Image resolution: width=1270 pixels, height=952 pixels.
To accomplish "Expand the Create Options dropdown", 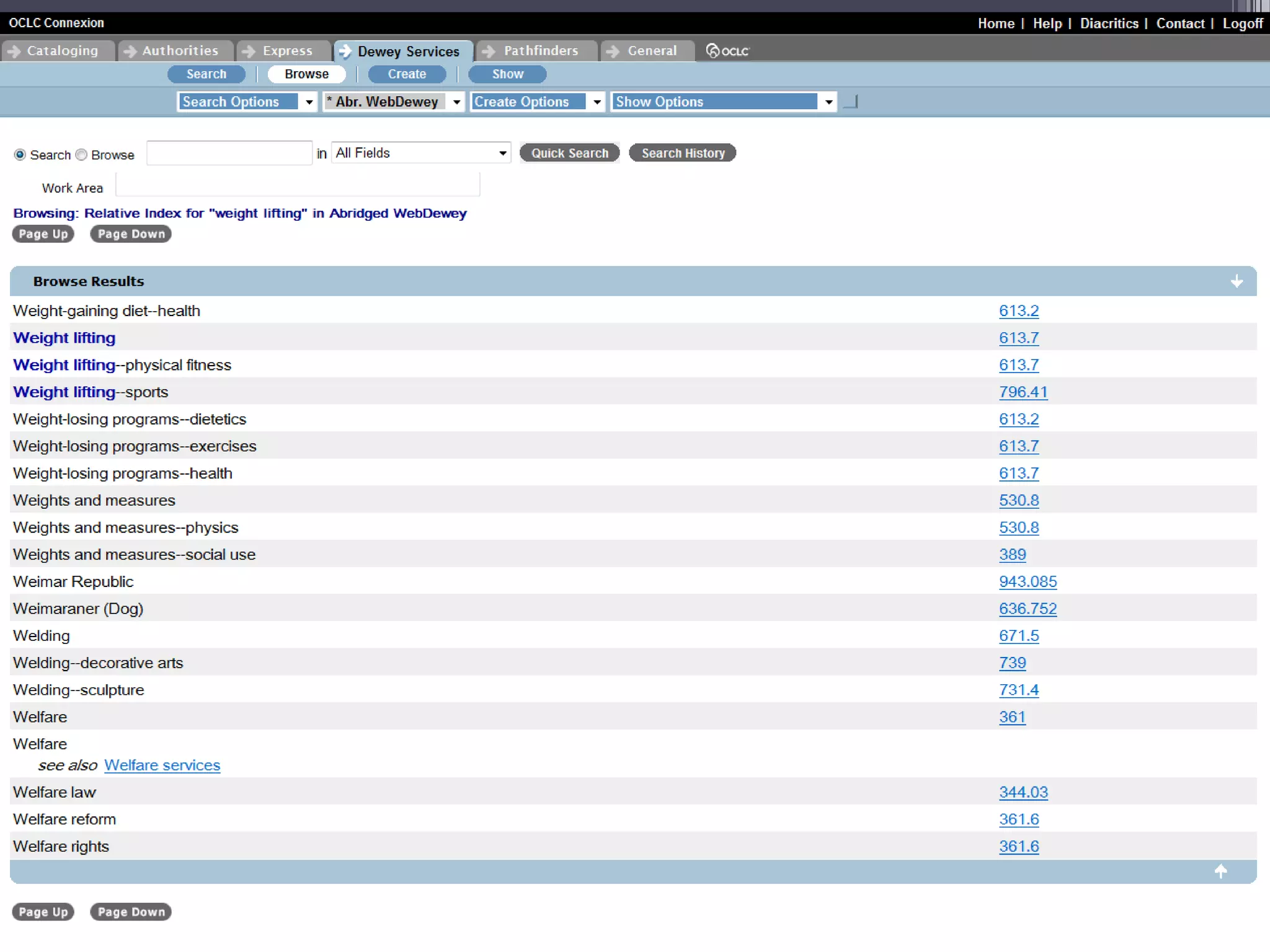I will coord(537,102).
